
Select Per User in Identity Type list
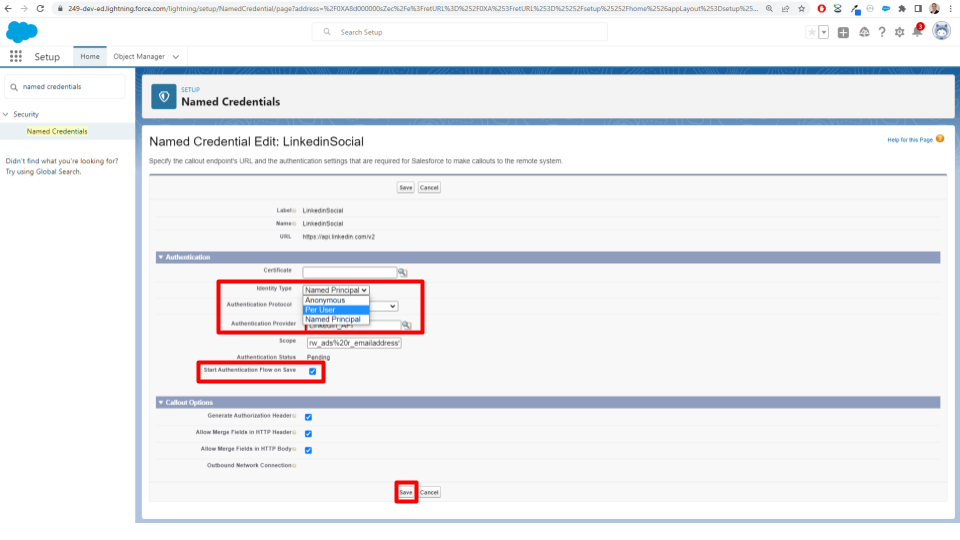336,310
